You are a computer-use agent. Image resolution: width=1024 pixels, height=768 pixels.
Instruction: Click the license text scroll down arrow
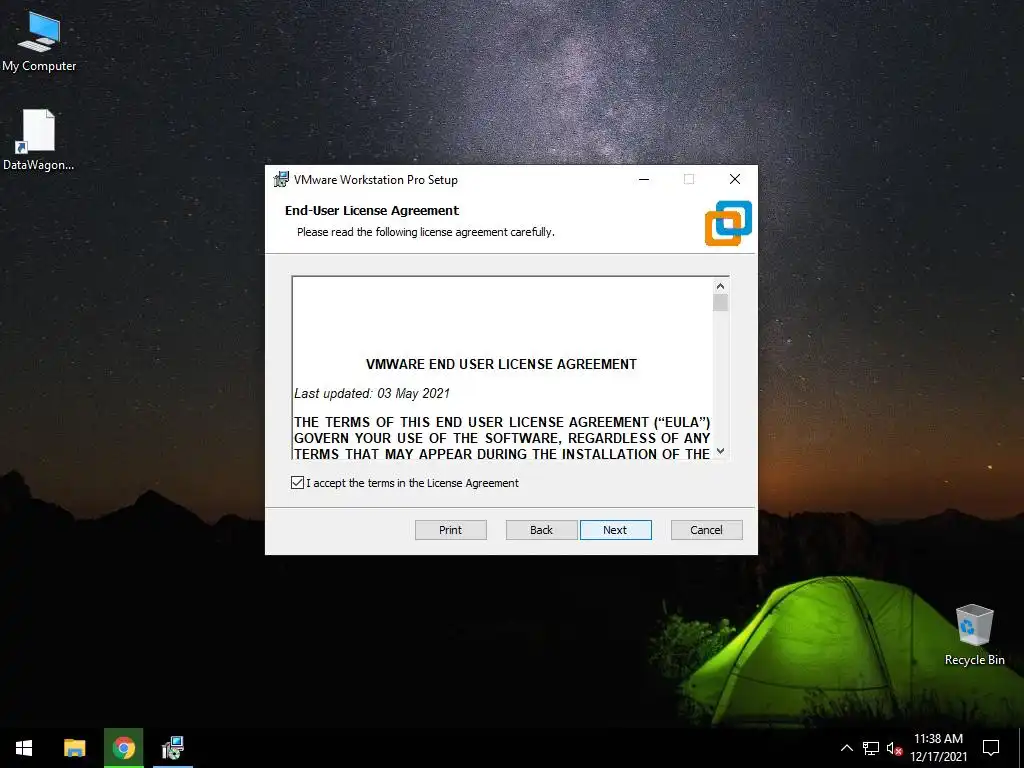coord(720,451)
